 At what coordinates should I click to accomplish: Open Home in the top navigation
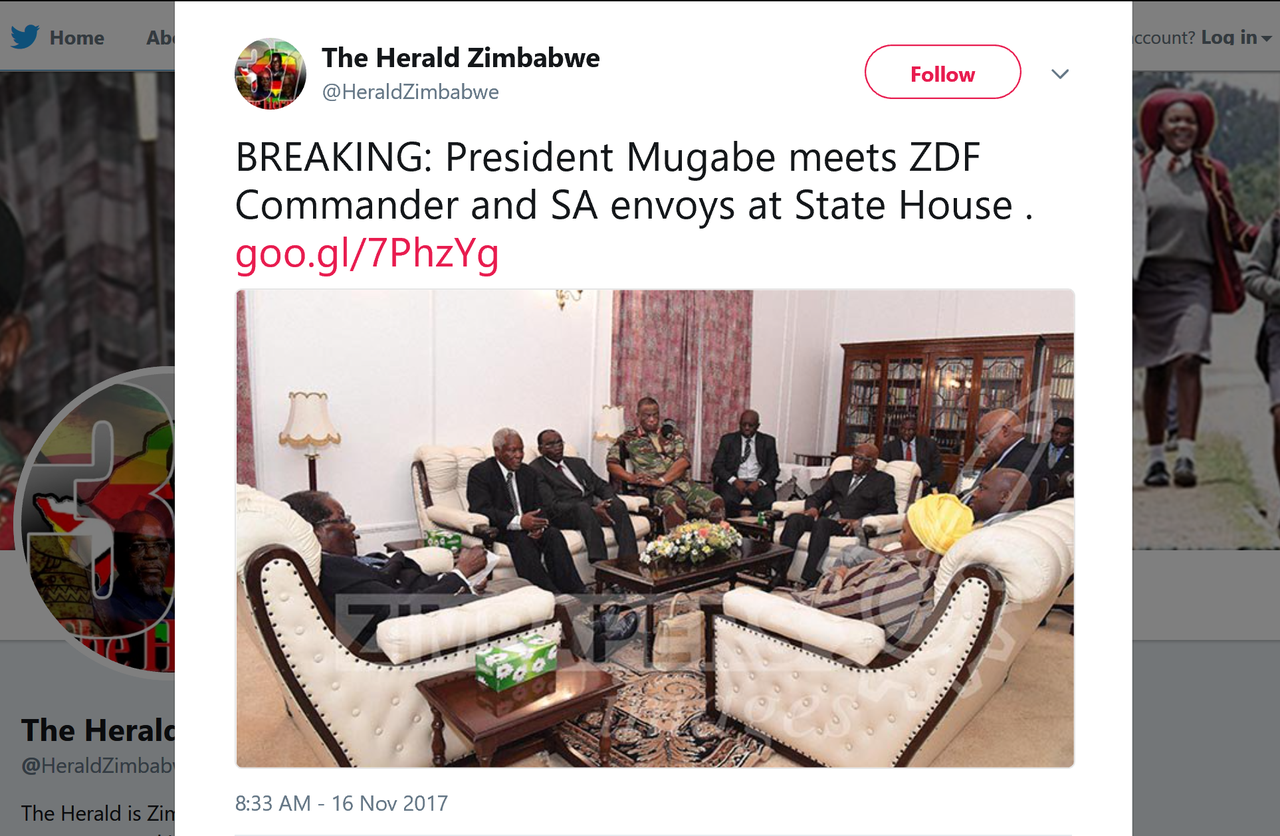pos(76,37)
